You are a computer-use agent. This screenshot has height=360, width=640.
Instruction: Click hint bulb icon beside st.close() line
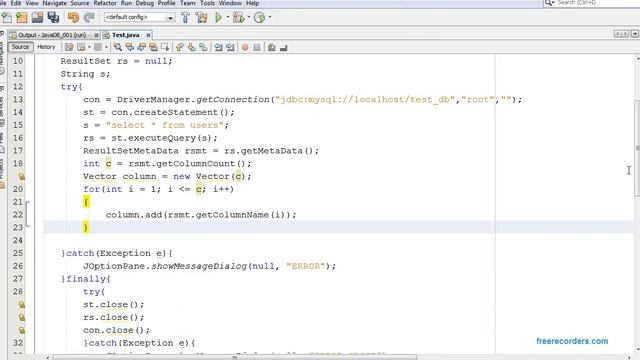pyautogui.click(x=22, y=304)
